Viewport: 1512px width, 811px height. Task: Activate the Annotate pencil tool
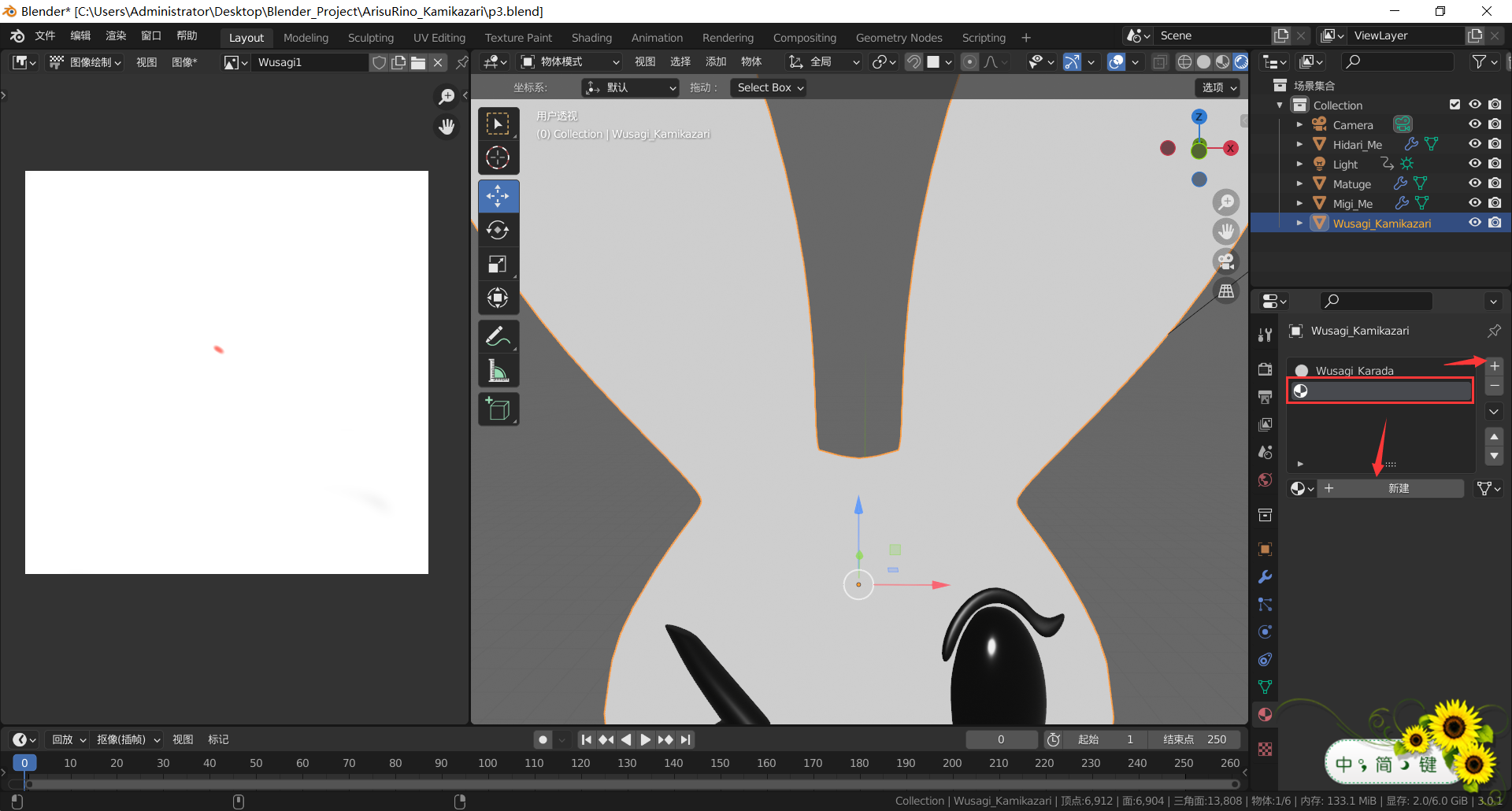[x=498, y=336]
